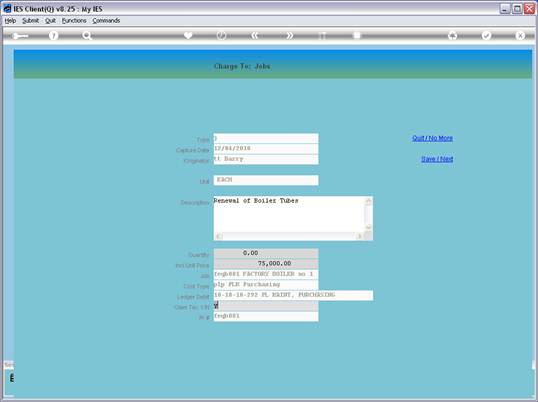Click the unit price field showing 75,000.00
The width and height of the screenshot is (538, 402).
(266, 264)
